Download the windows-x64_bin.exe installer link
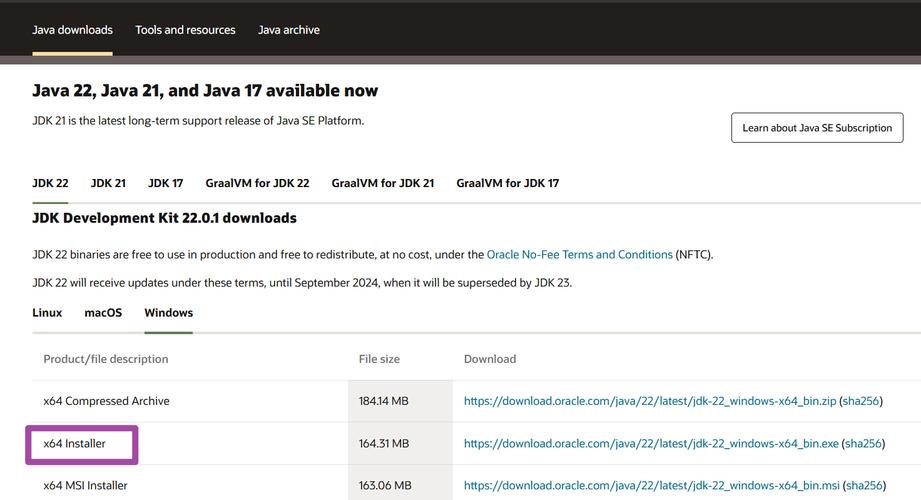Screen dimensions: 921x500 [x=651, y=444]
